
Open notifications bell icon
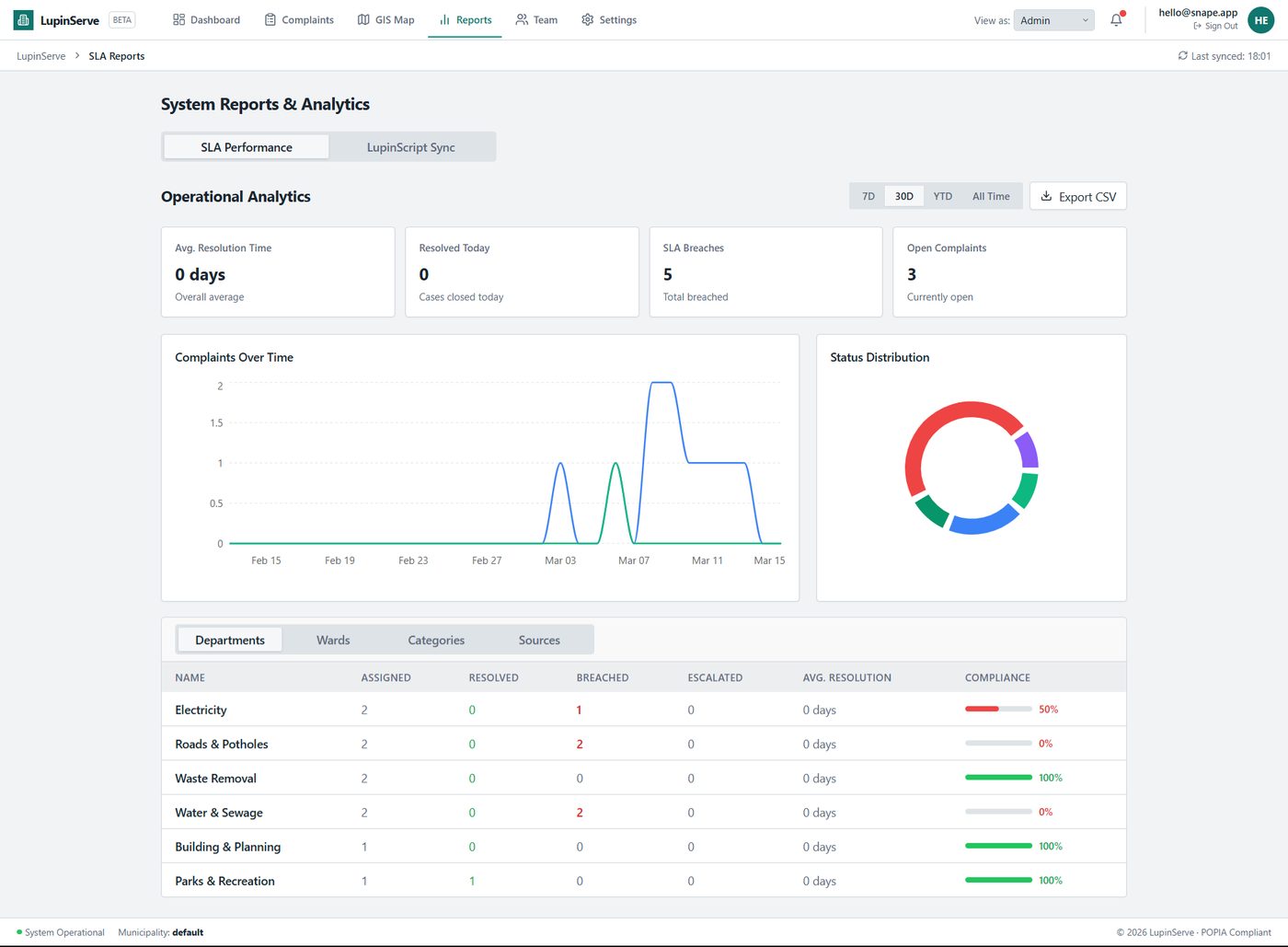tap(1116, 19)
